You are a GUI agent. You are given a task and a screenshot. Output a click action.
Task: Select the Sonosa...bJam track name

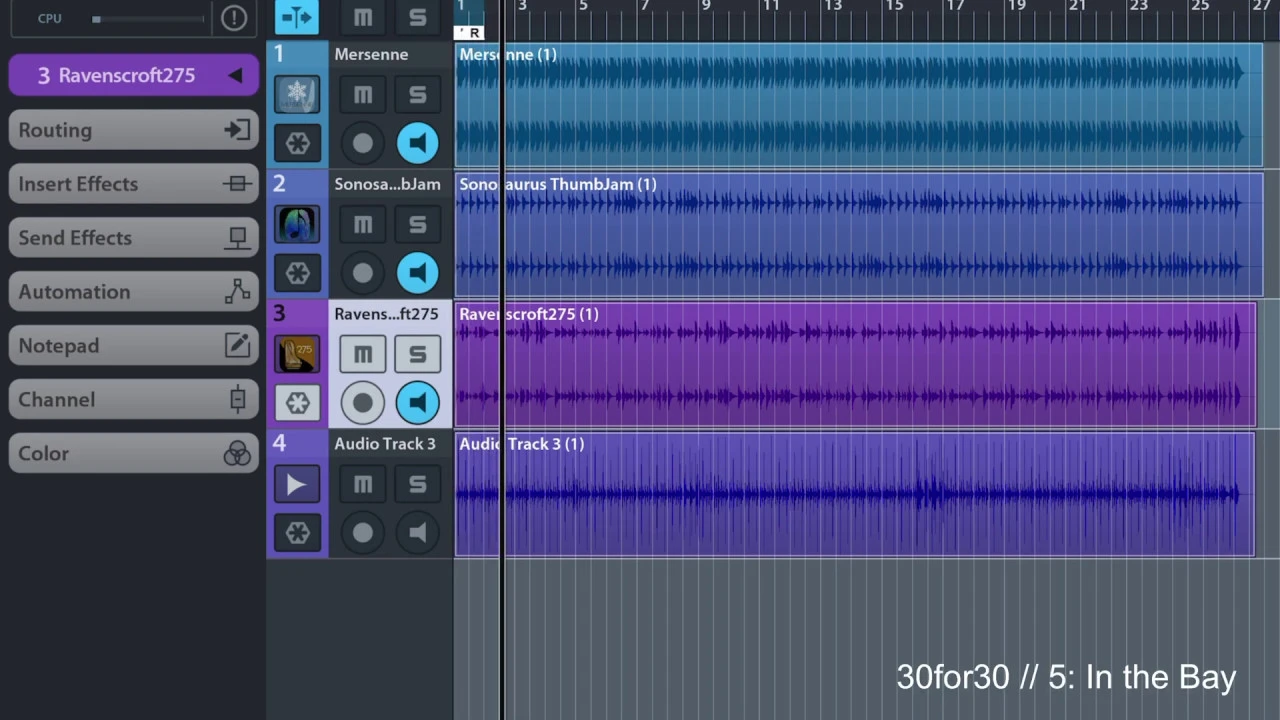pyautogui.click(x=387, y=184)
